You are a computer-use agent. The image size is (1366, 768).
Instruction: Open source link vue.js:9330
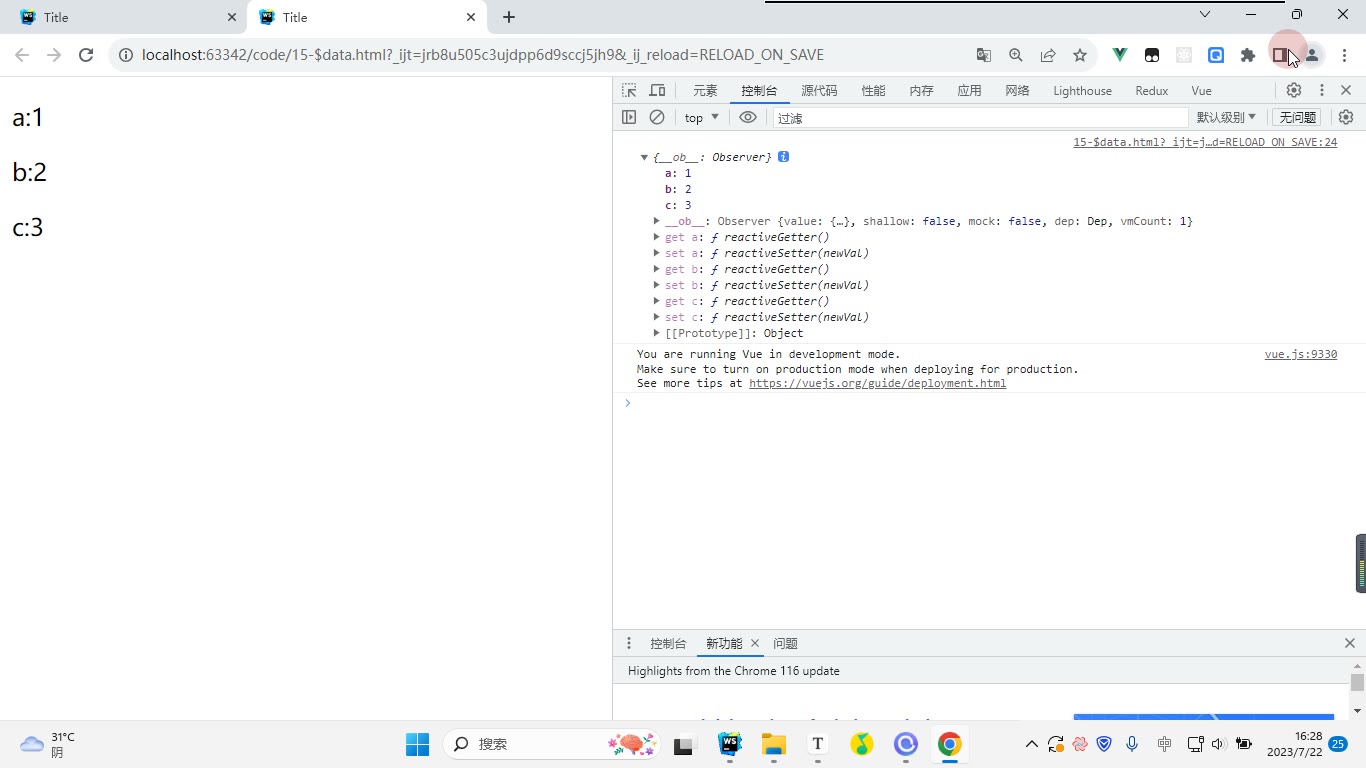(x=1300, y=354)
